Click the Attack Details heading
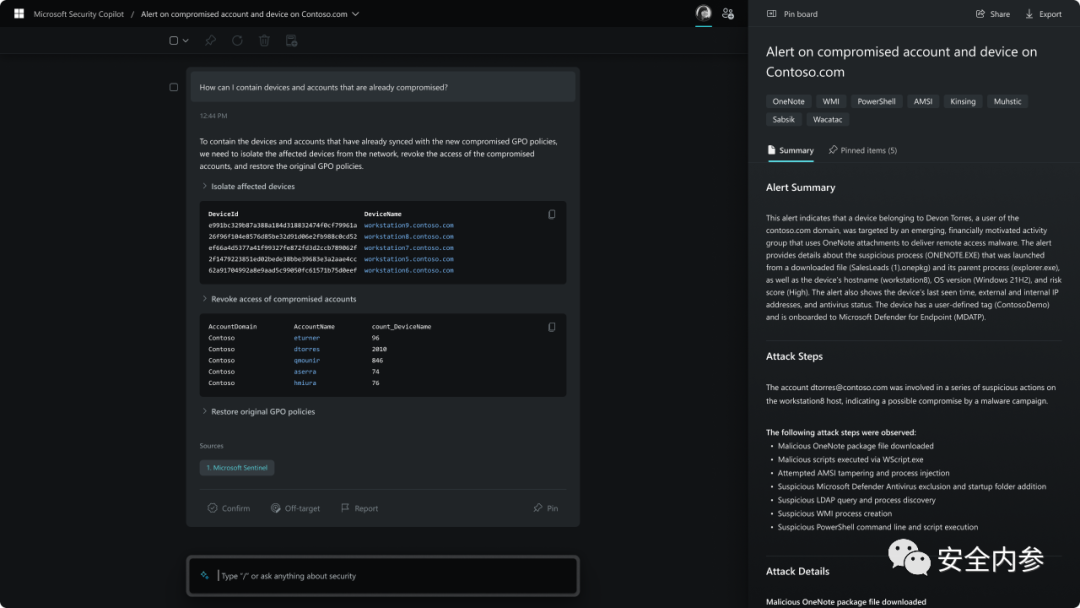The image size is (1080, 608). click(798, 571)
